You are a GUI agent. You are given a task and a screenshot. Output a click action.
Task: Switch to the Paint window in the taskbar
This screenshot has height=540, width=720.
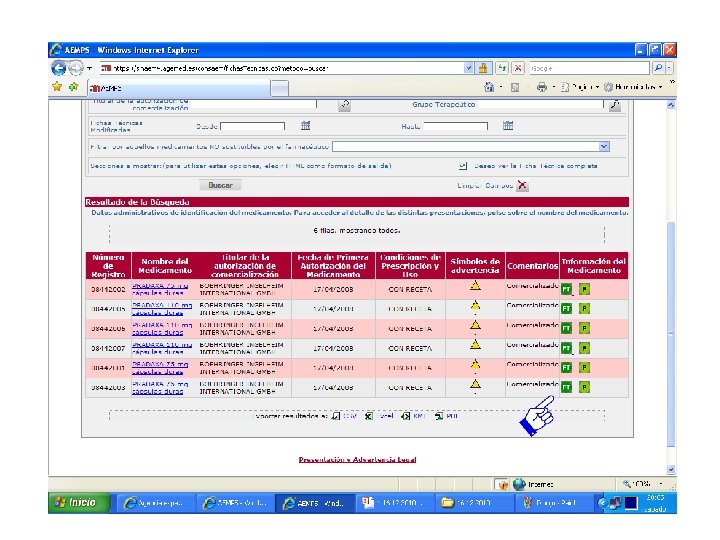click(553, 503)
